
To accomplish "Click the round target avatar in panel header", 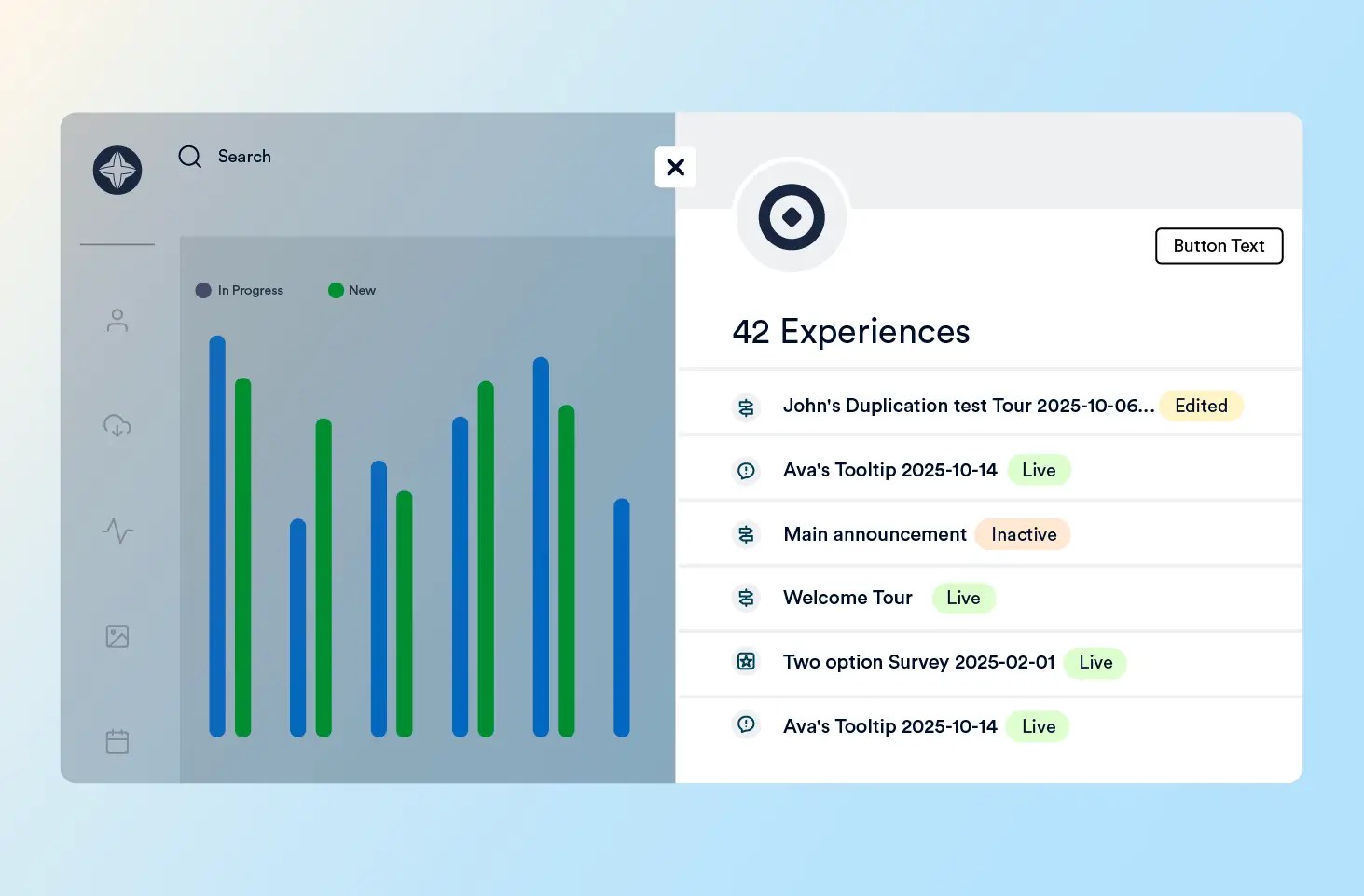I will (792, 217).
